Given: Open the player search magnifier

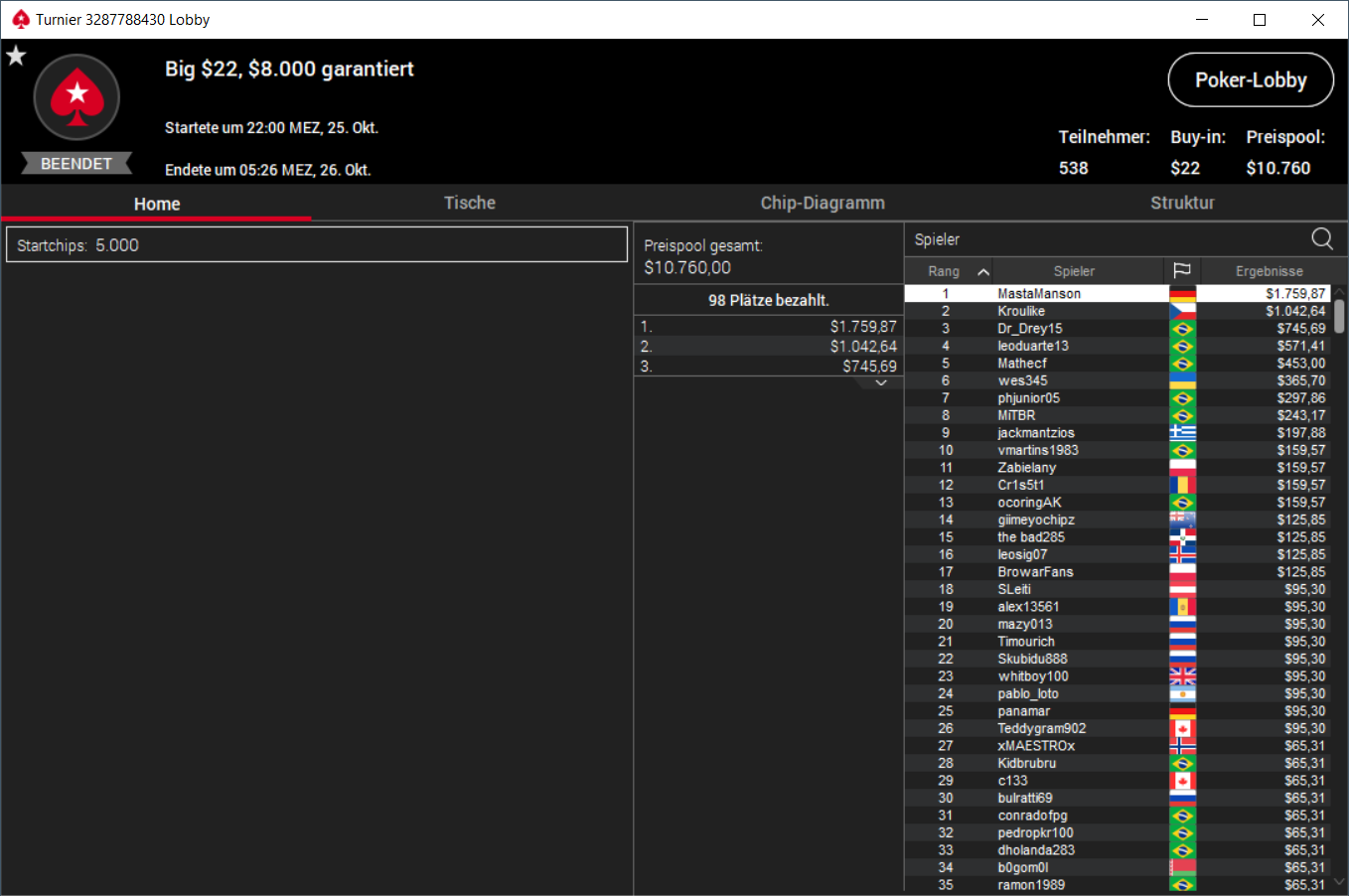Looking at the screenshot, I should [x=1322, y=238].
